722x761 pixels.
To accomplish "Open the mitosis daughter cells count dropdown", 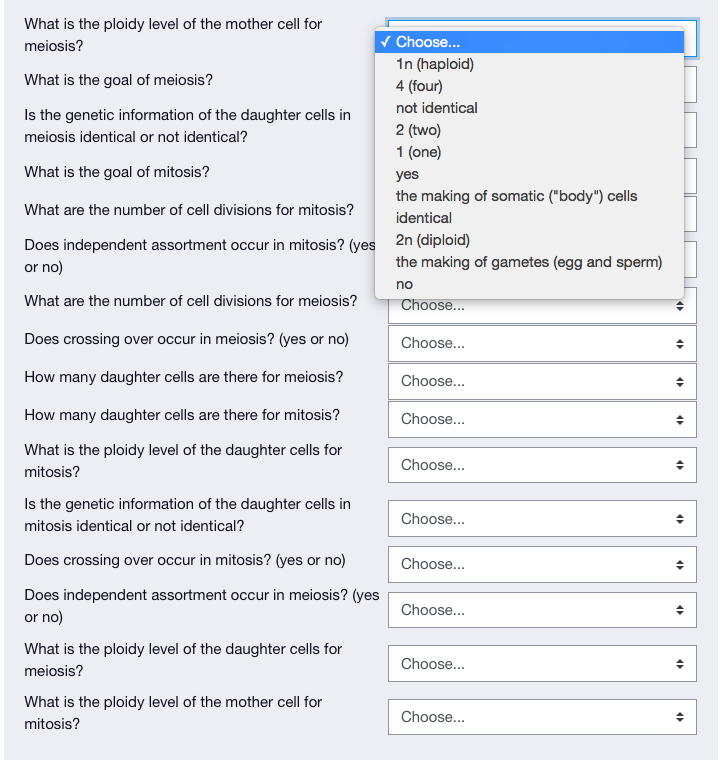I will 542,419.
